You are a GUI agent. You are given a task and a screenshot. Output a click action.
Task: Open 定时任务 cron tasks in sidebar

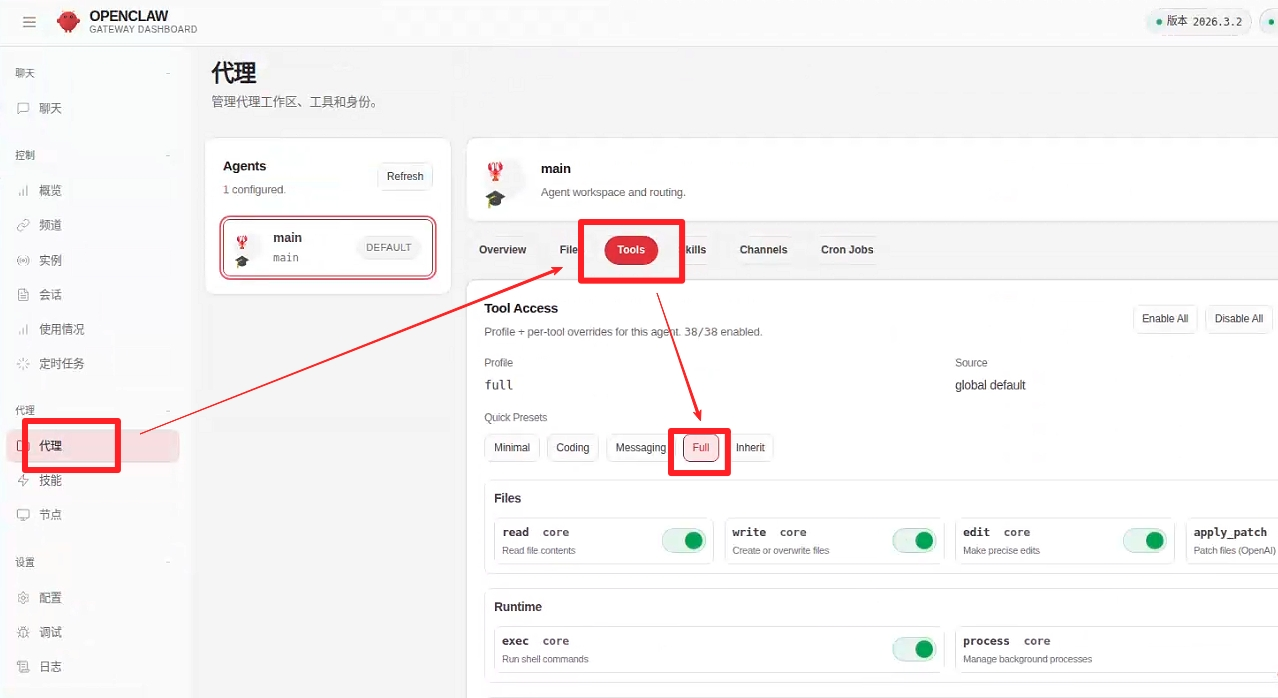coord(92,363)
